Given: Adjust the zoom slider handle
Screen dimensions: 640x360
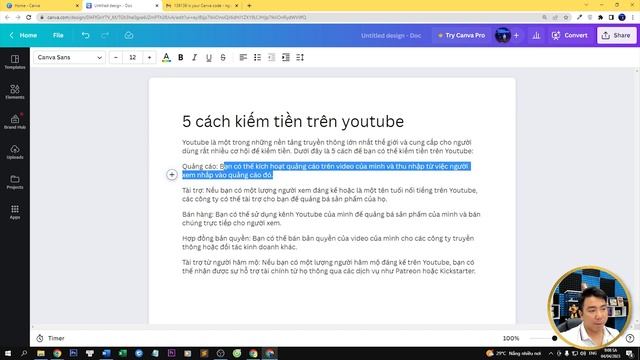Looking at the screenshot, I should click(554, 338).
